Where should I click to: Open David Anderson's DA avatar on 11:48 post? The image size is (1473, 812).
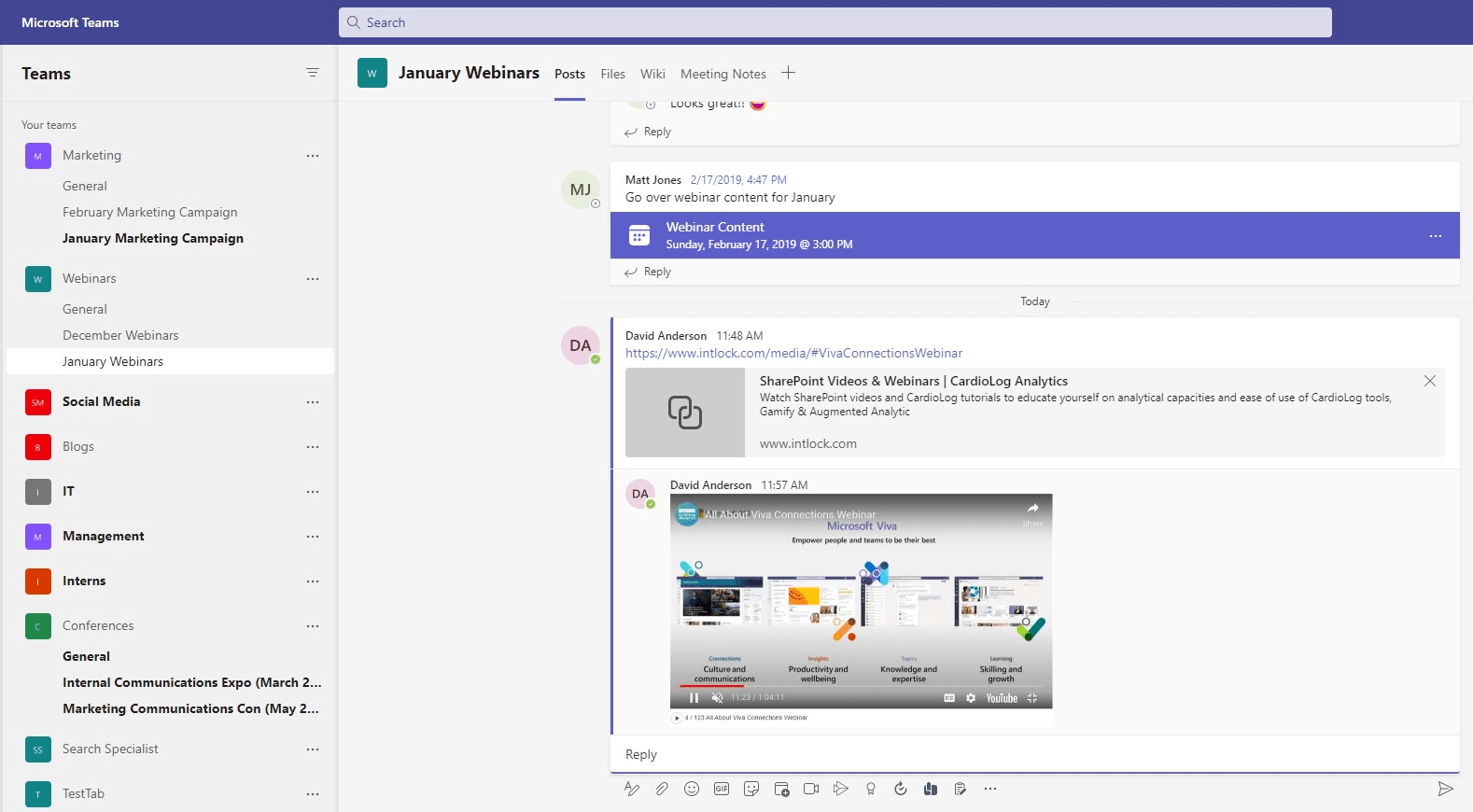pos(581,345)
